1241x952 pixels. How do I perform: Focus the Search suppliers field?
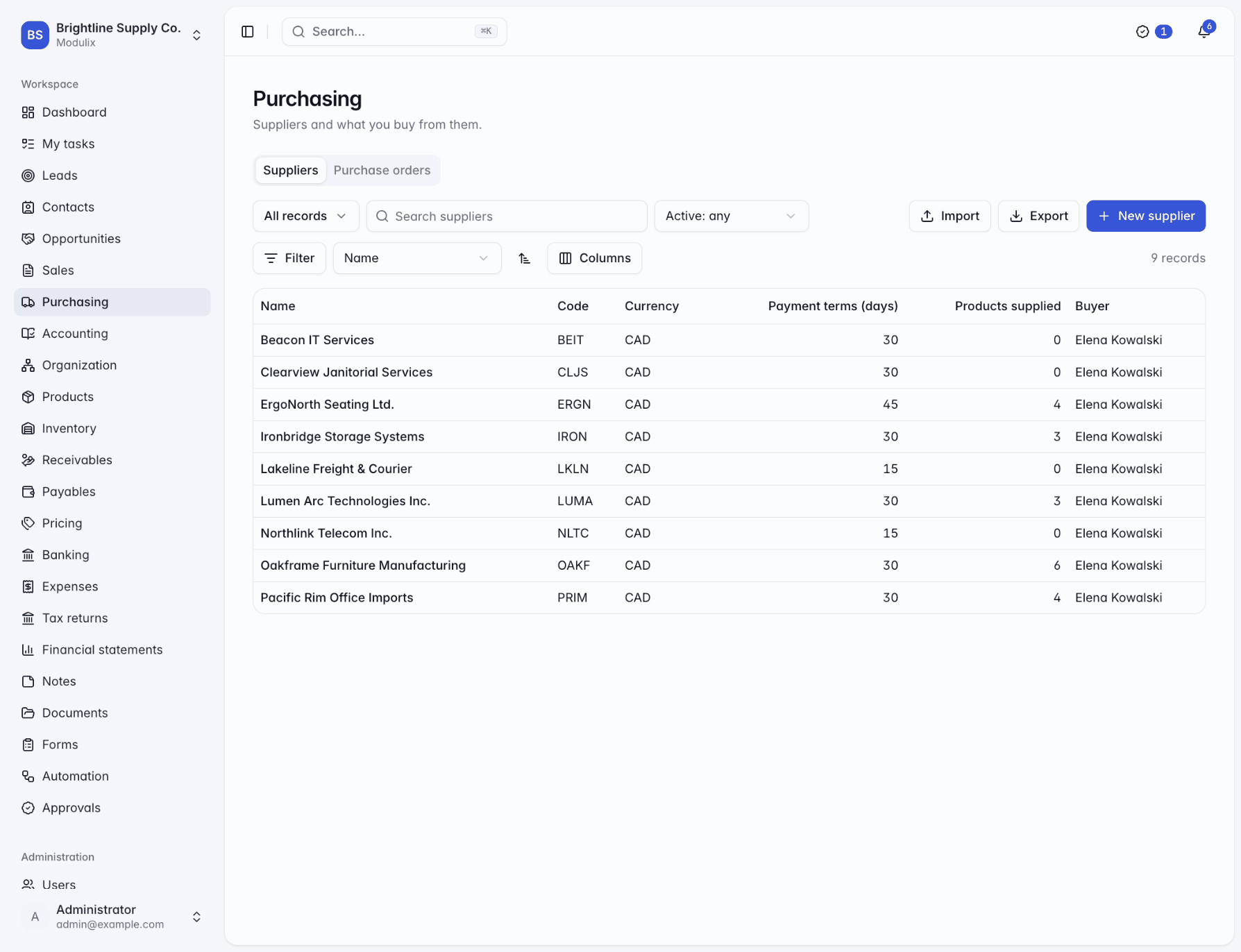(507, 216)
